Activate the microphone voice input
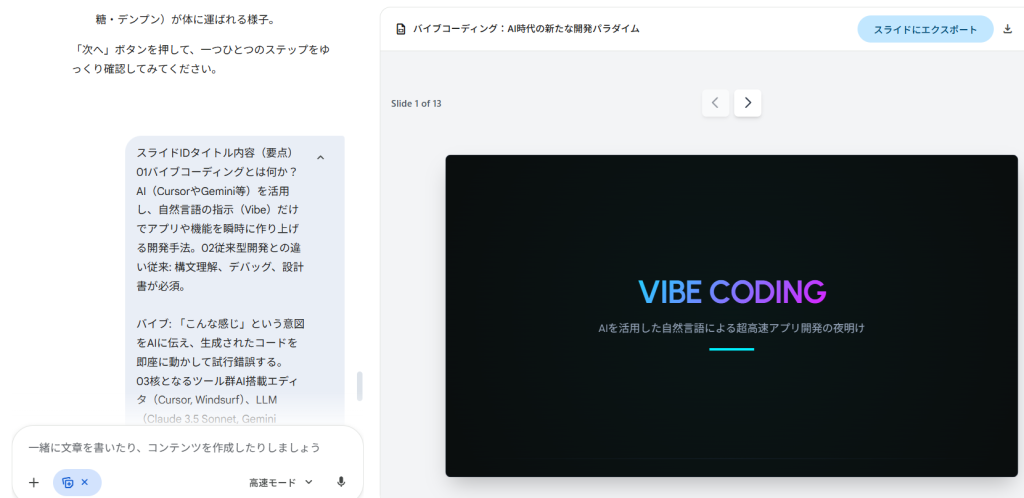The image size is (1024, 498). pos(341,482)
